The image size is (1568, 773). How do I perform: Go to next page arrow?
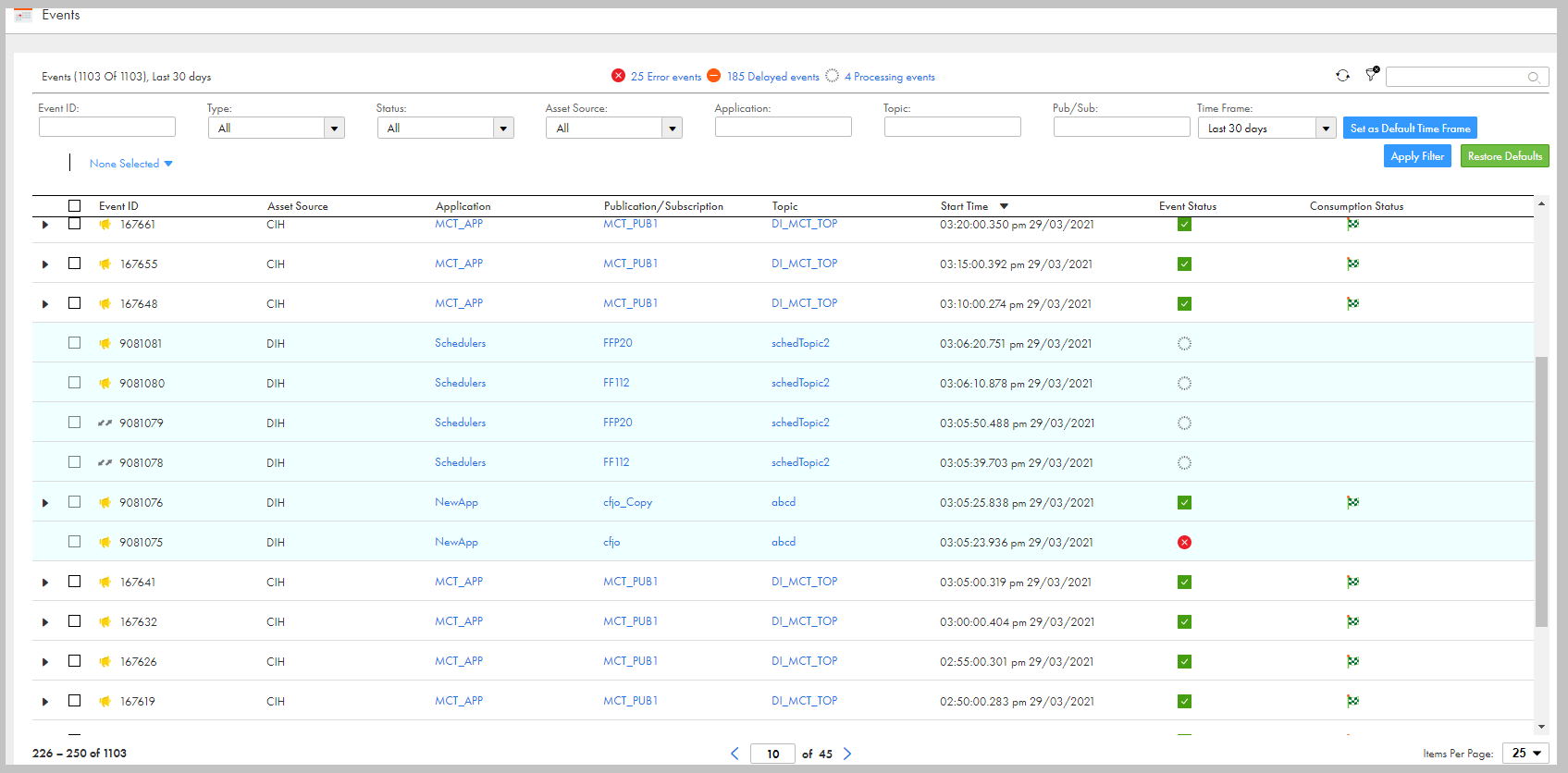(847, 754)
